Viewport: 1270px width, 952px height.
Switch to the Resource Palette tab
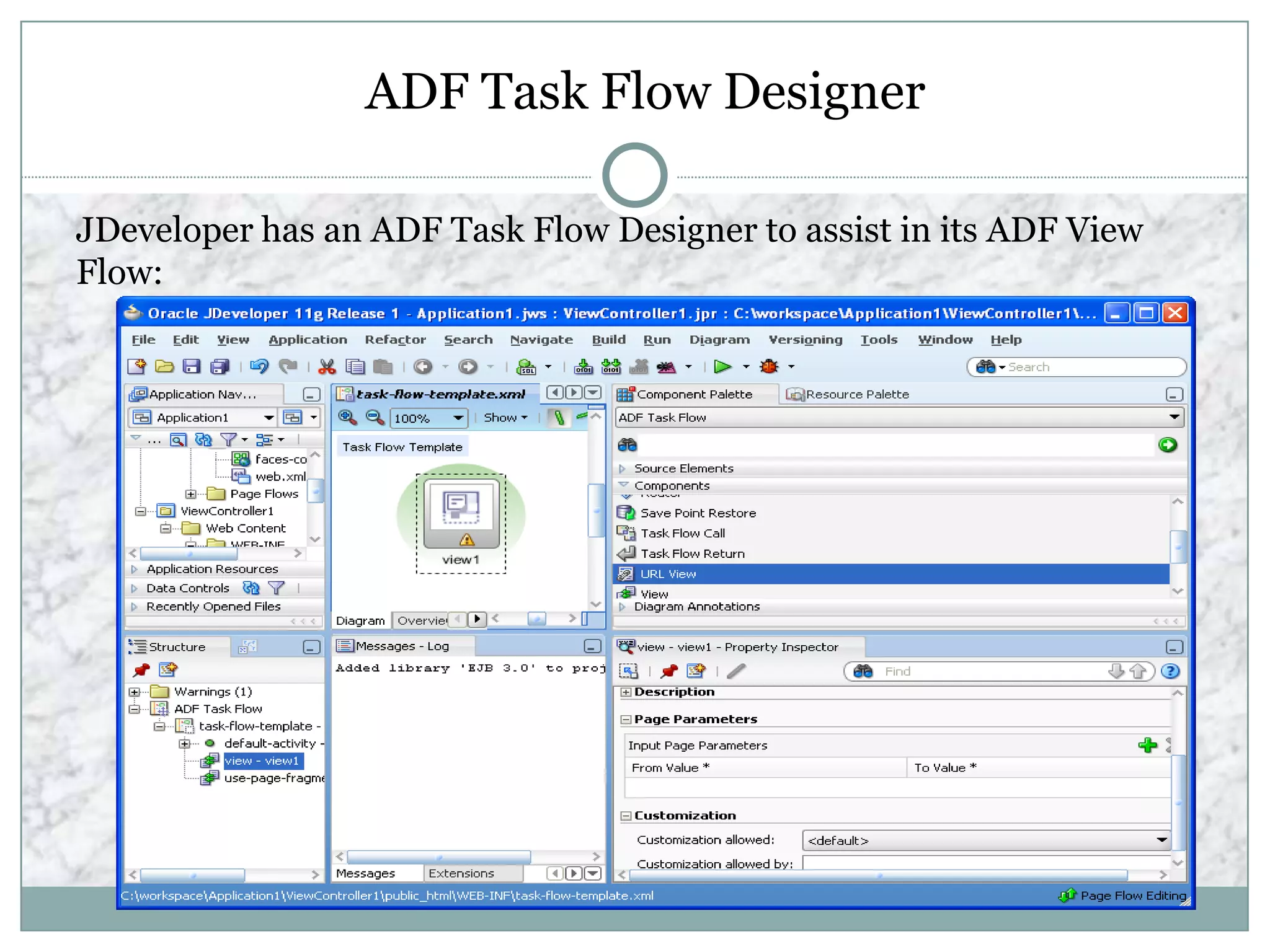tap(848, 394)
